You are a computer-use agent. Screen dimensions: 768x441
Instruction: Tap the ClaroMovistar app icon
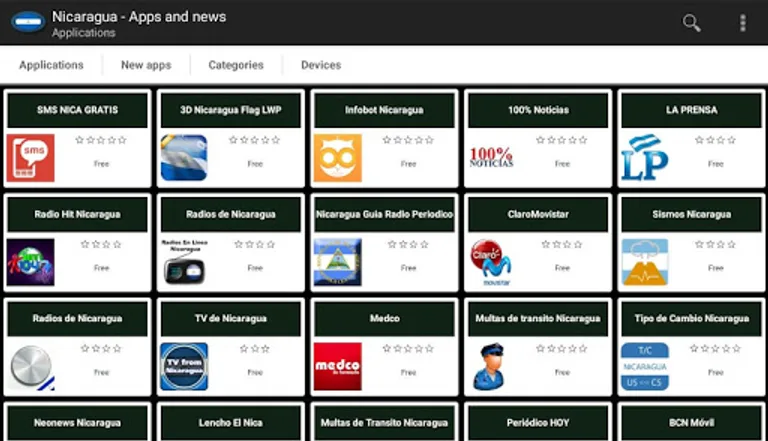[491, 262]
